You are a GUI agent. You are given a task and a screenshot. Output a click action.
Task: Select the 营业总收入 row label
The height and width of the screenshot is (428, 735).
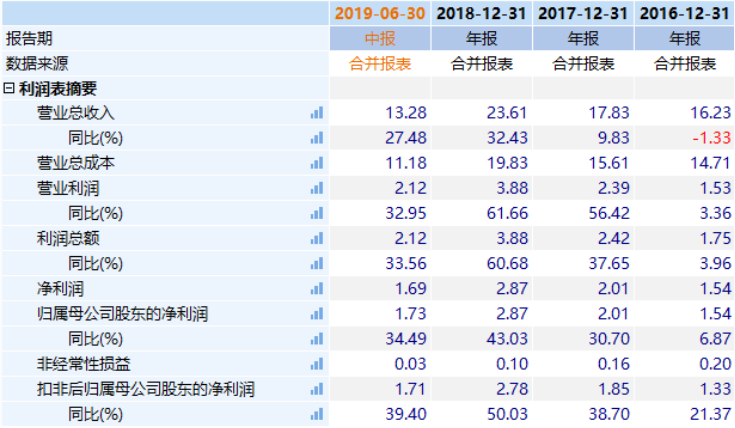coord(75,113)
